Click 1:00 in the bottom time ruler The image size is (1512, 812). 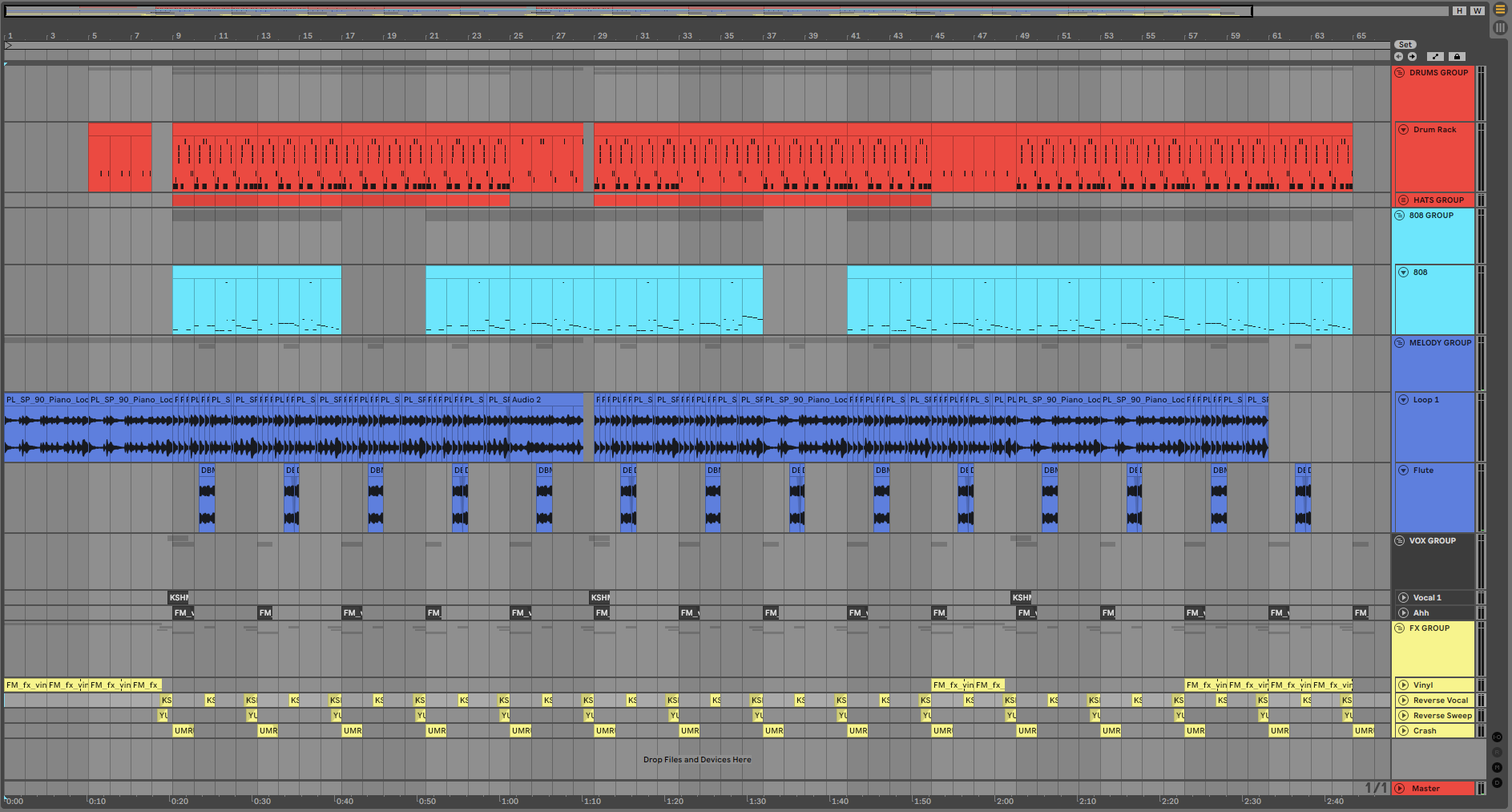[510, 801]
